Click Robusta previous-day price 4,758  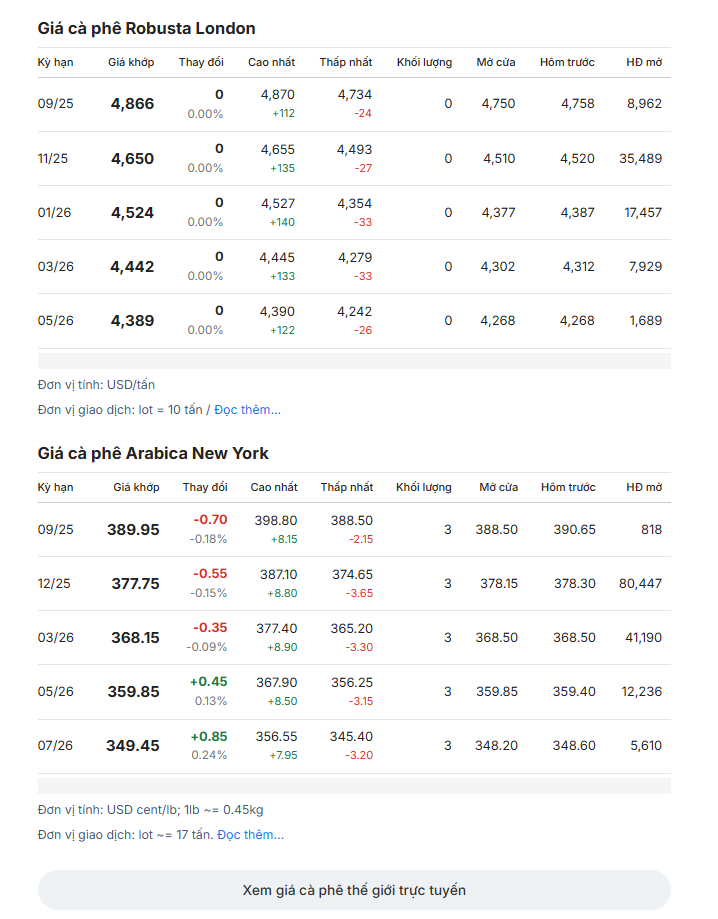(577, 104)
